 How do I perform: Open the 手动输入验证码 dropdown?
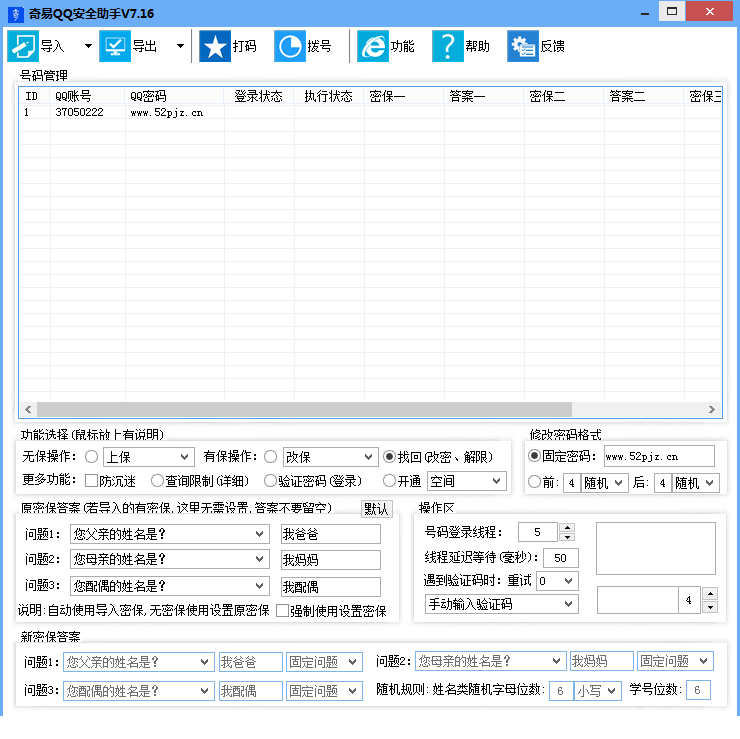502,604
